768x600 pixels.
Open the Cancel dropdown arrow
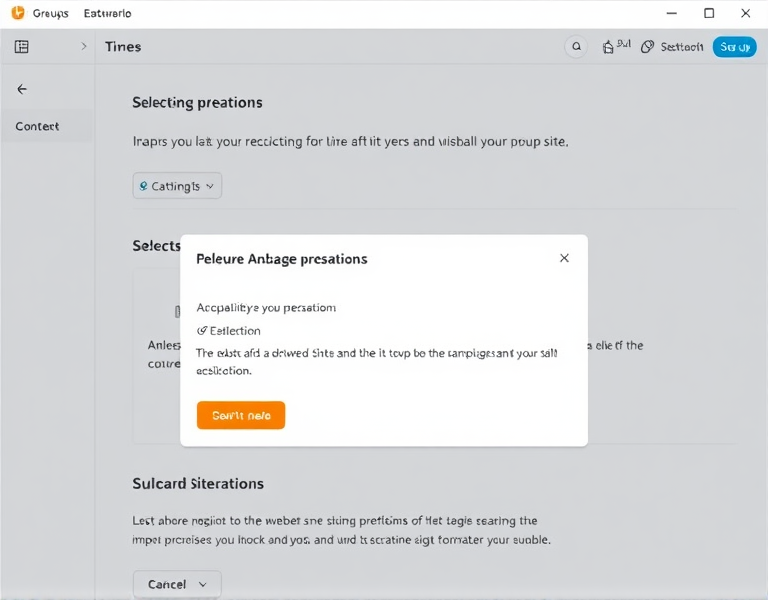click(x=203, y=584)
